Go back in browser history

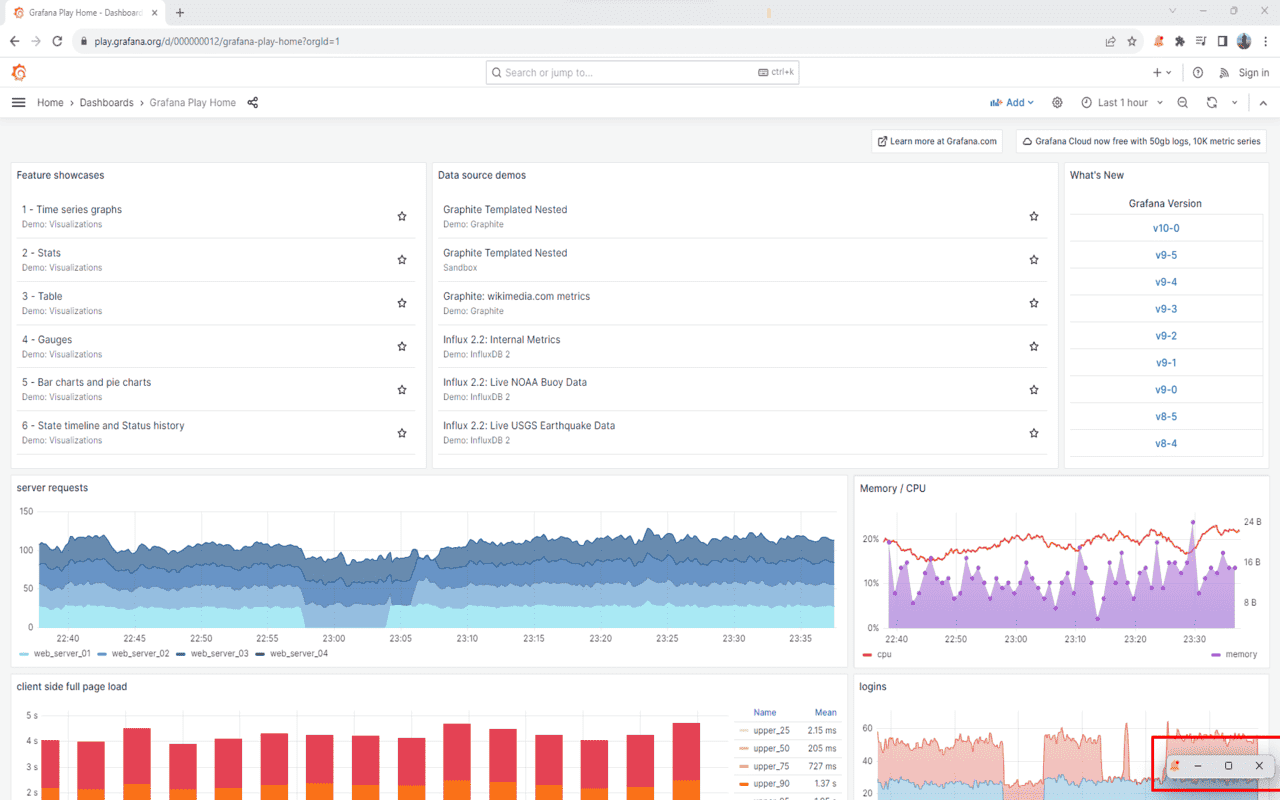click(x=14, y=41)
